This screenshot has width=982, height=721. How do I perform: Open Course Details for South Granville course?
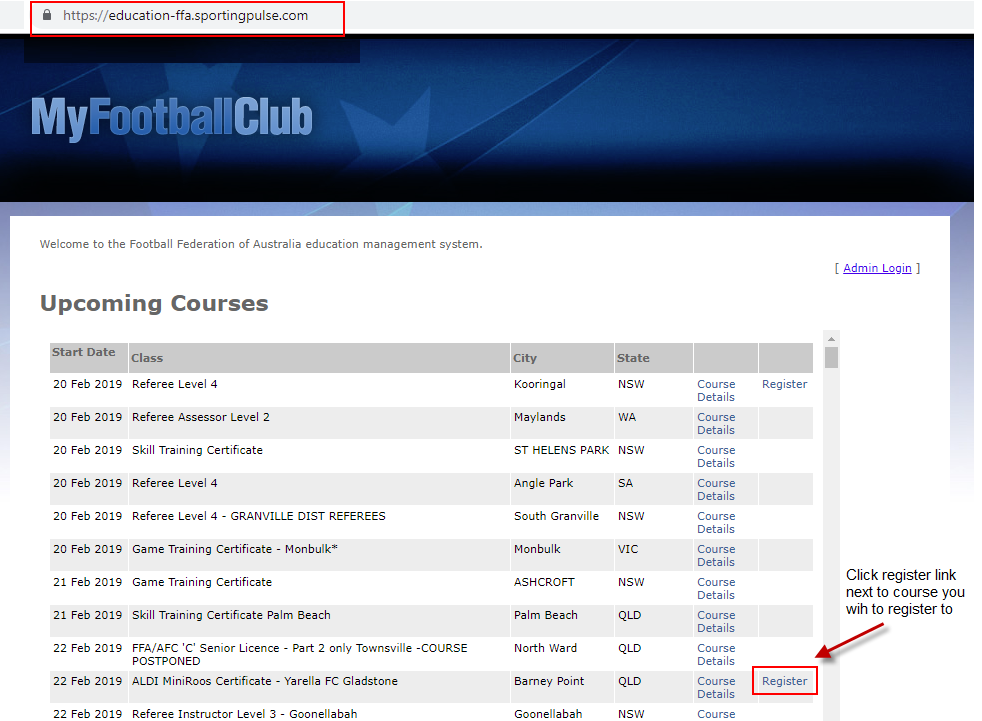(x=716, y=522)
